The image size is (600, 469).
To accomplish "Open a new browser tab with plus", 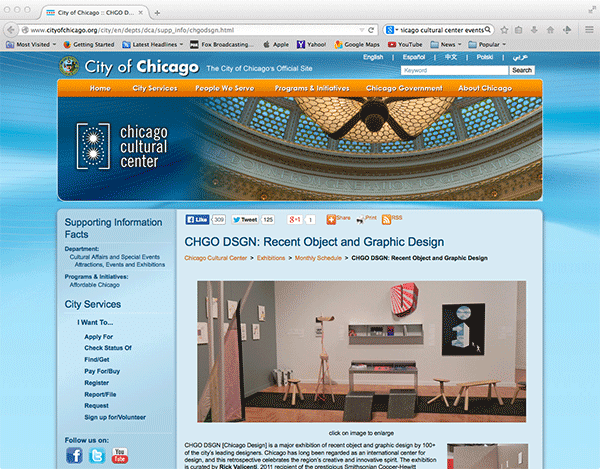I will pyautogui.click(x=157, y=13).
